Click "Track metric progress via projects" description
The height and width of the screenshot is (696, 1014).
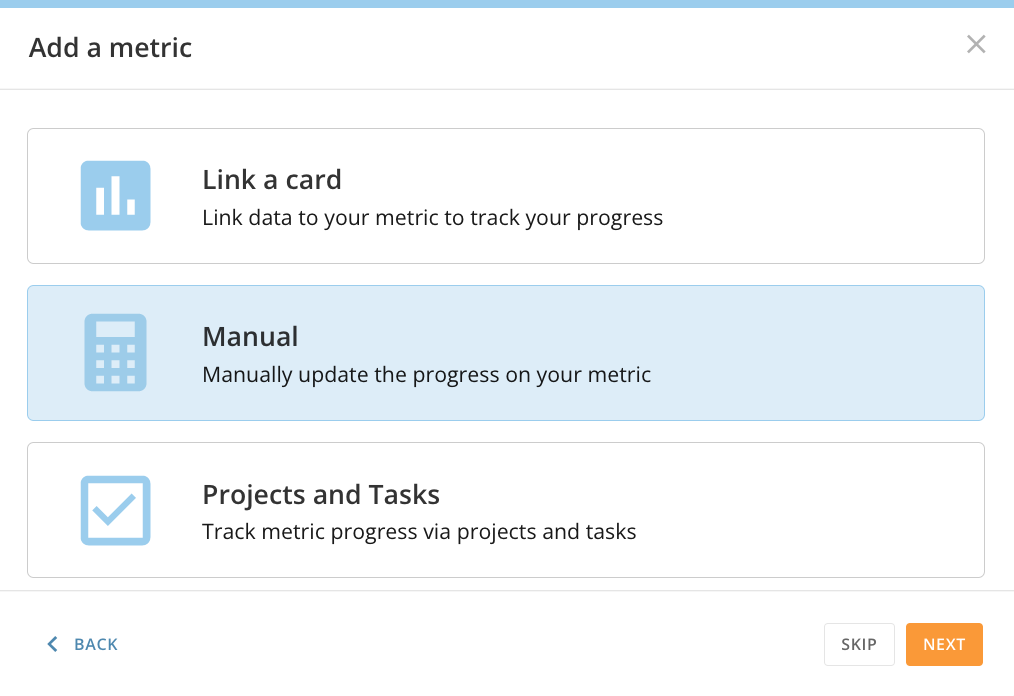coord(419,531)
